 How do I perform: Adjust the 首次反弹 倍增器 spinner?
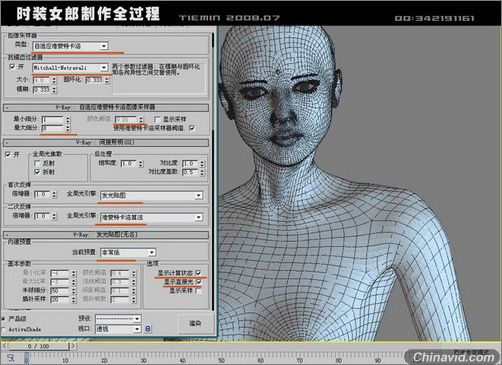(54, 194)
